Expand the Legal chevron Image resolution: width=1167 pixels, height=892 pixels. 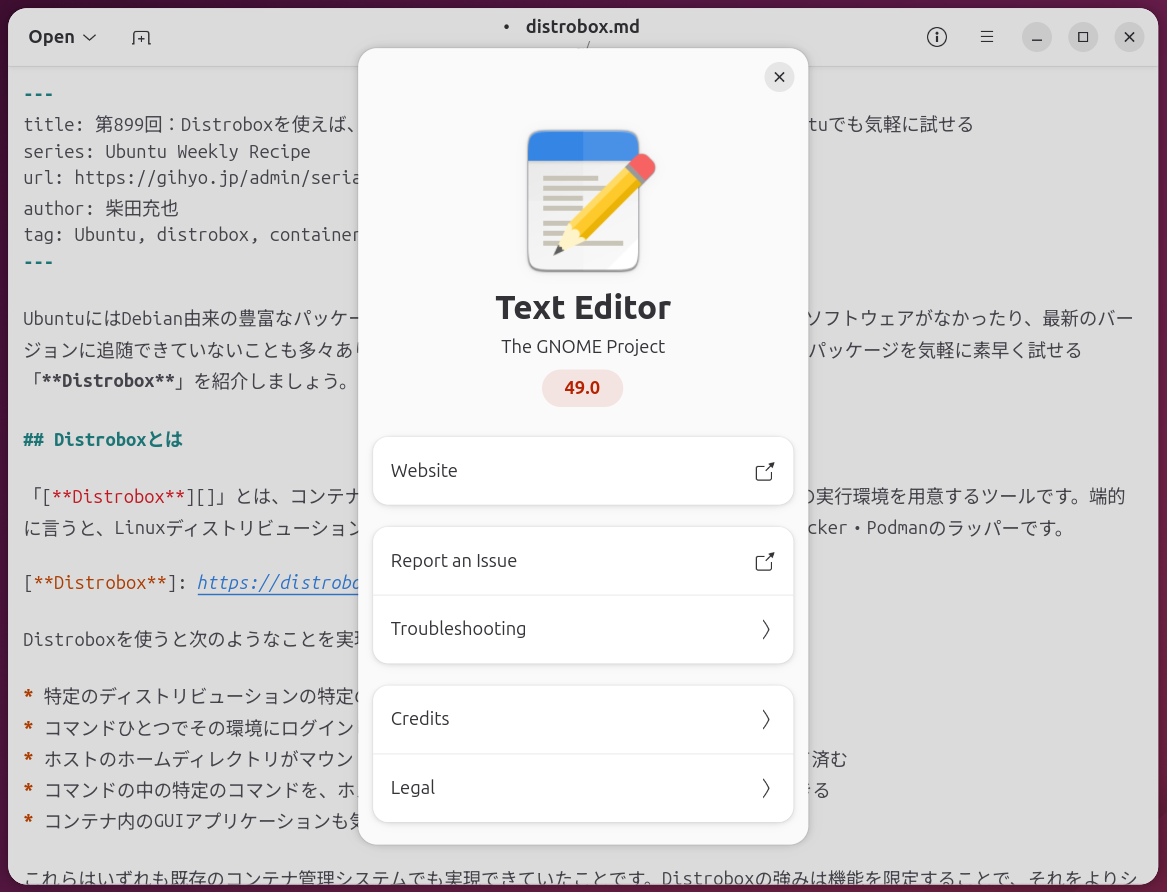(x=766, y=788)
